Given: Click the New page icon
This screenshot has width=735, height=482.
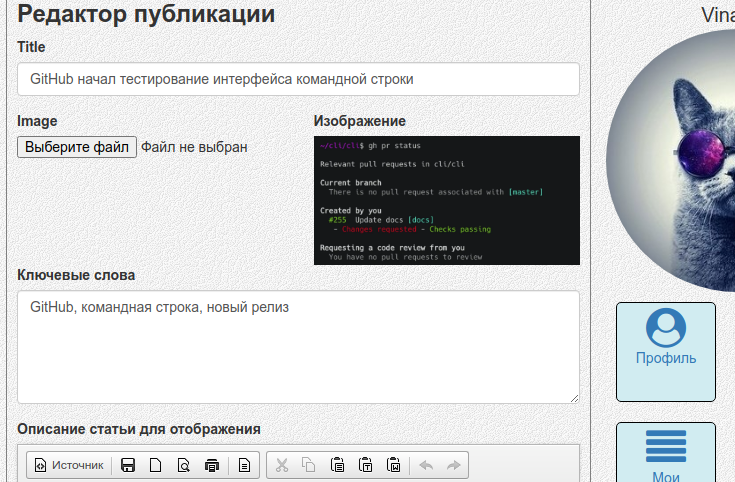Looking at the screenshot, I should click(x=155, y=465).
